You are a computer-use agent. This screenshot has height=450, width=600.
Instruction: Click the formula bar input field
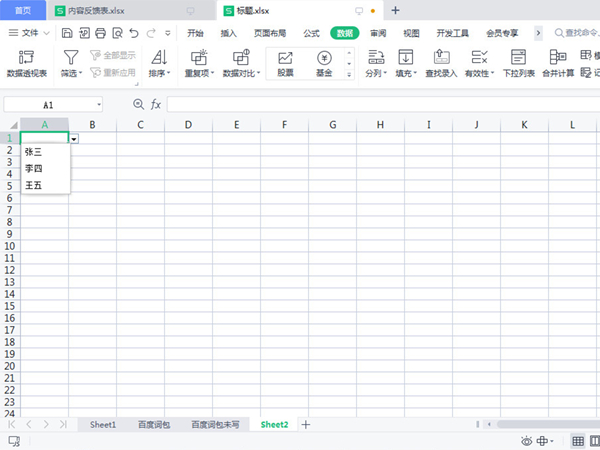(x=380, y=104)
